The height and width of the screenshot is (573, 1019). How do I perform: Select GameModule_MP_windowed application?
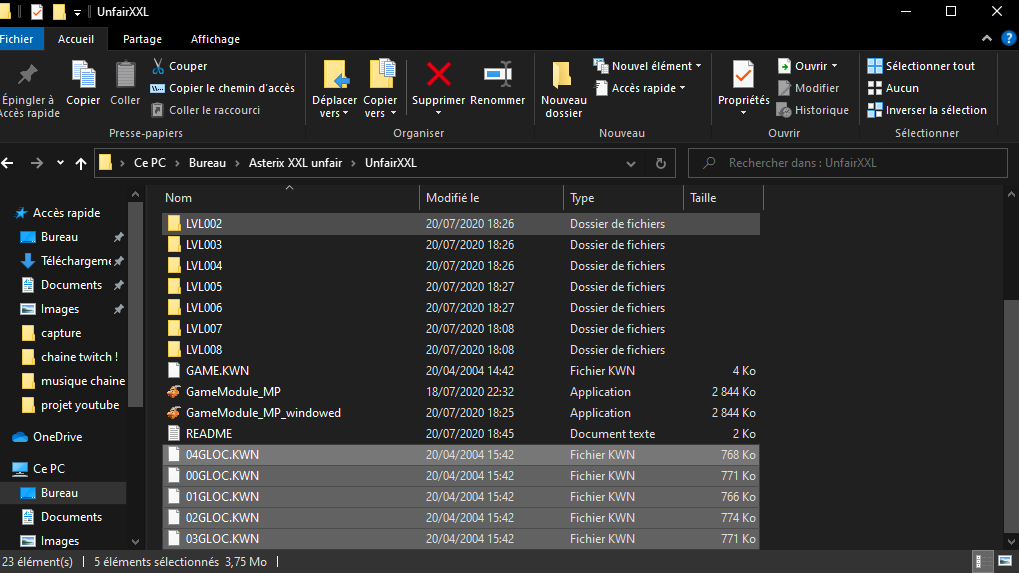461,413
